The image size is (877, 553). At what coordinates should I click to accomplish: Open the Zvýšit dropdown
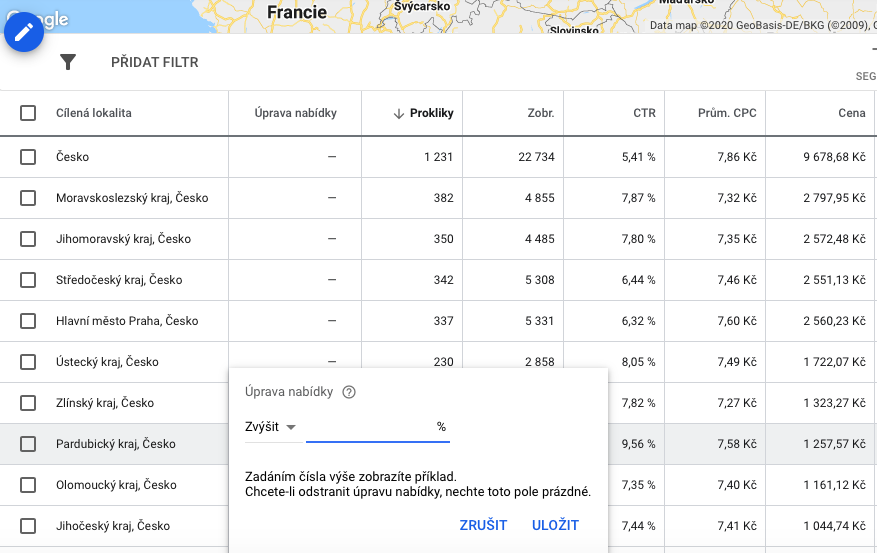[271, 427]
